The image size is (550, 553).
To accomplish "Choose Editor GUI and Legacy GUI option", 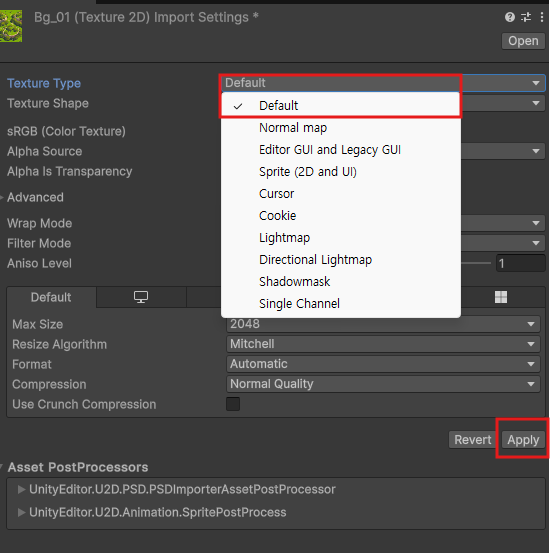I will pyautogui.click(x=341, y=150).
